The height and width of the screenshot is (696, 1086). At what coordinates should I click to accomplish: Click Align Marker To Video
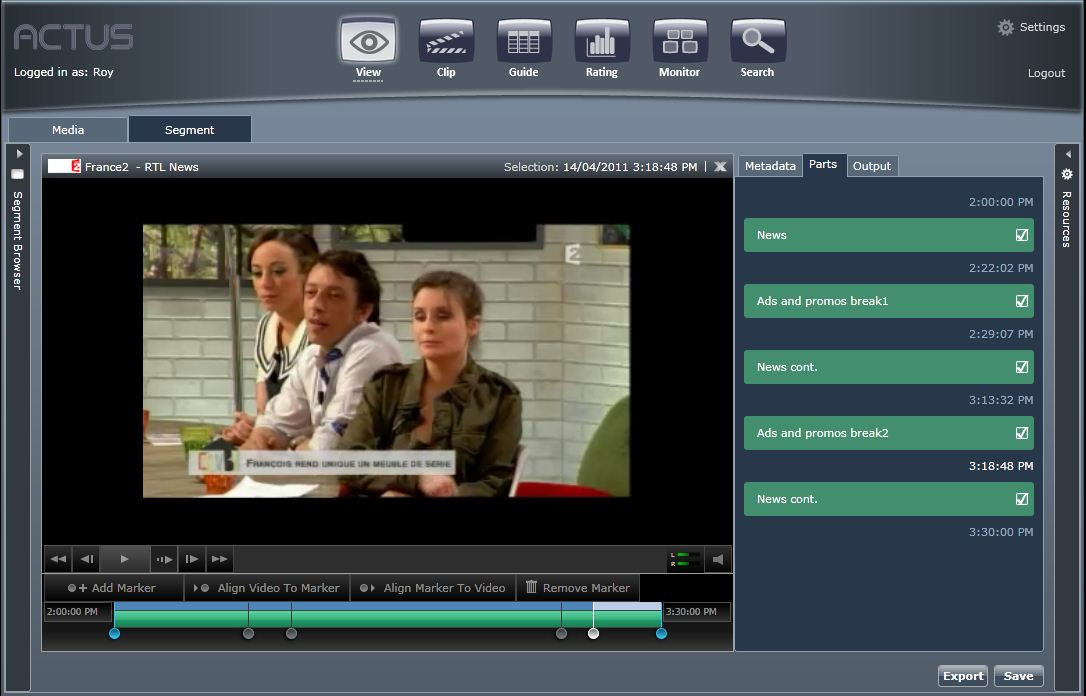(x=433, y=588)
